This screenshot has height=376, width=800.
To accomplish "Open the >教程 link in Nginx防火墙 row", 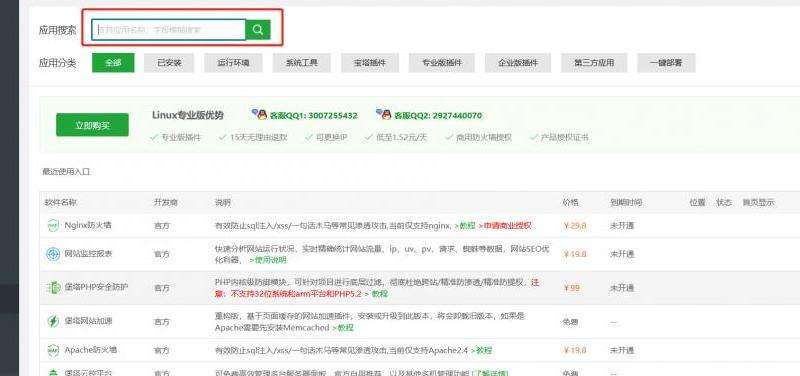I will [464, 225].
